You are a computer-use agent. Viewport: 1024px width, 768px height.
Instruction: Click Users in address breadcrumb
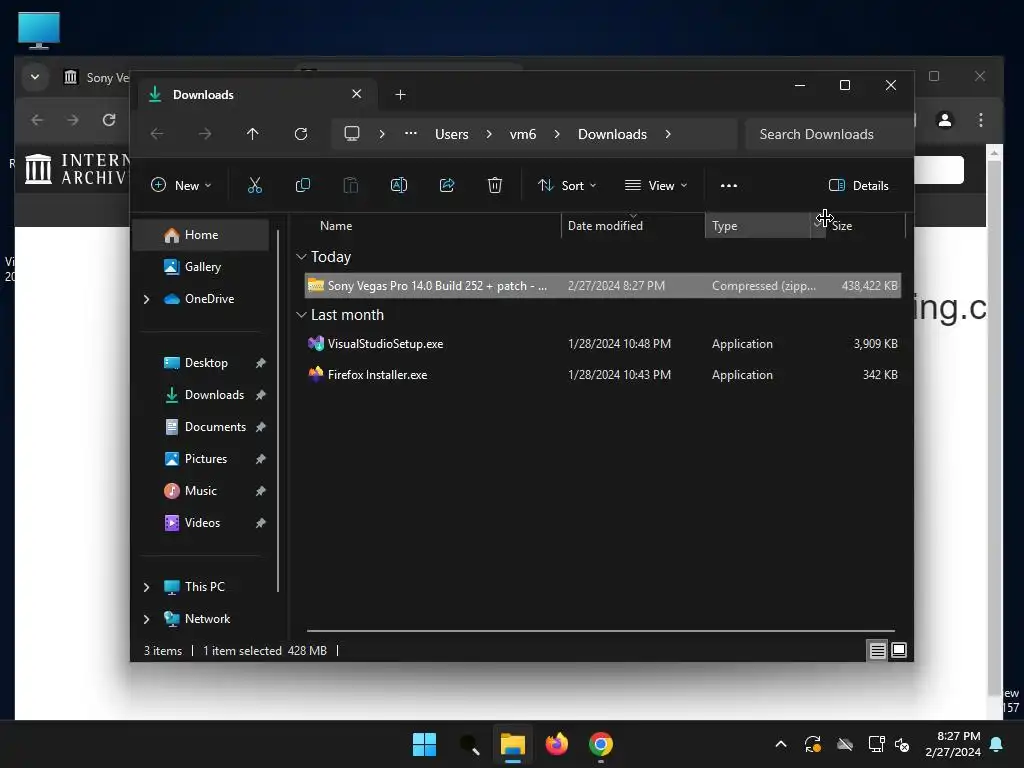coord(452,134)
